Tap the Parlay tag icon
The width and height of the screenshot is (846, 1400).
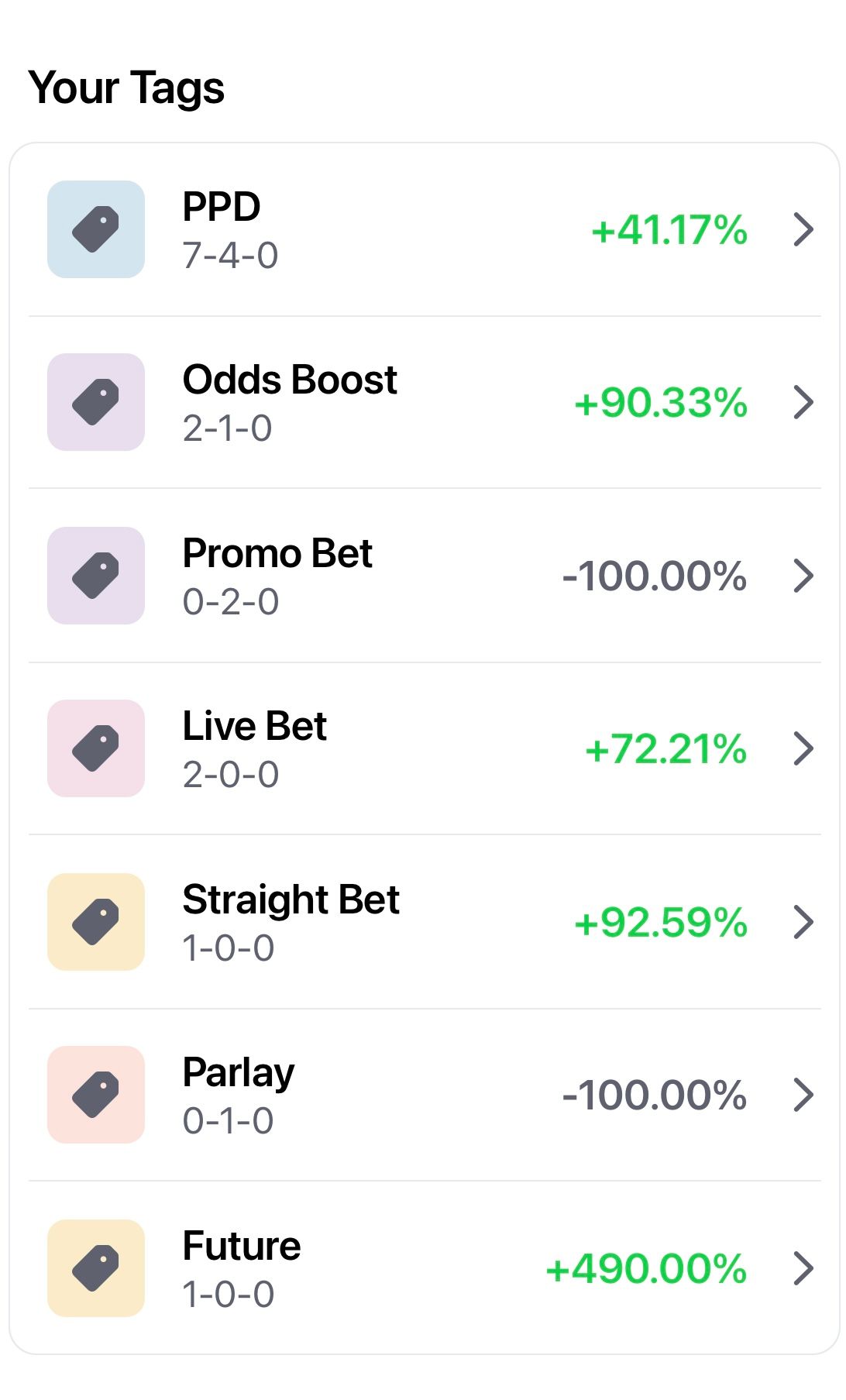(96, 1095)
